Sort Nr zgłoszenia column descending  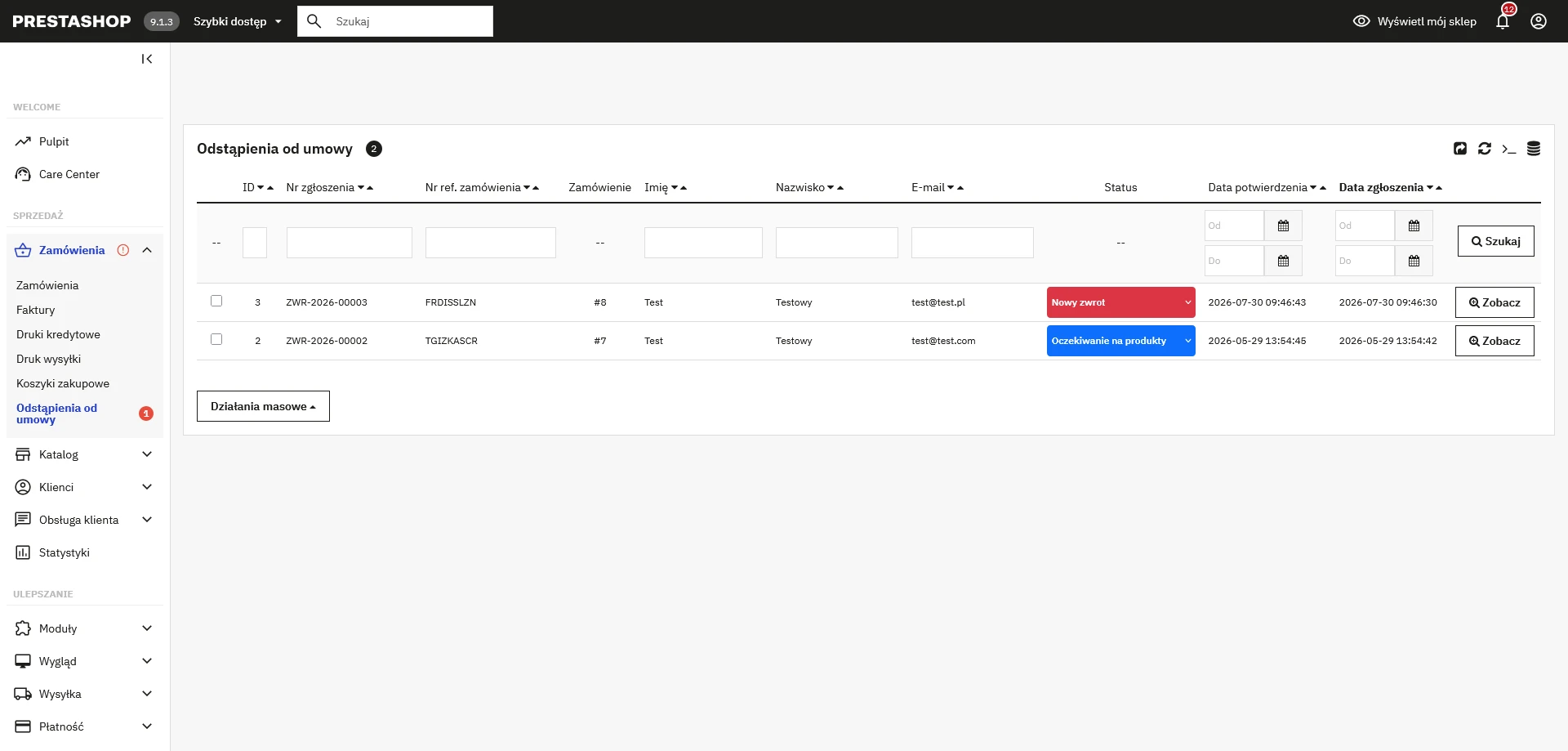(x=360, y=188)
